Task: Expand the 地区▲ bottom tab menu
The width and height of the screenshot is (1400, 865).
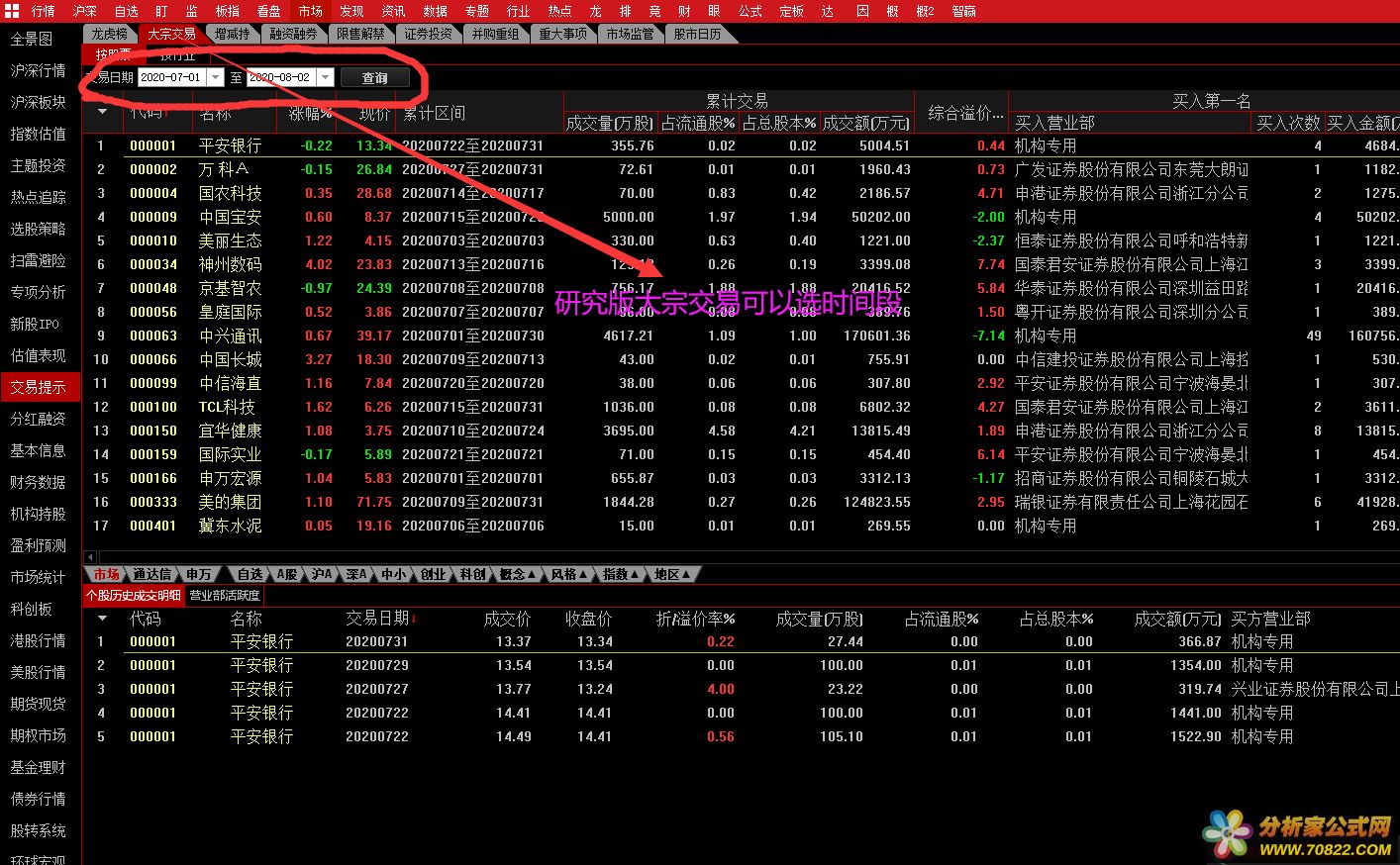Action: [672, 574]
